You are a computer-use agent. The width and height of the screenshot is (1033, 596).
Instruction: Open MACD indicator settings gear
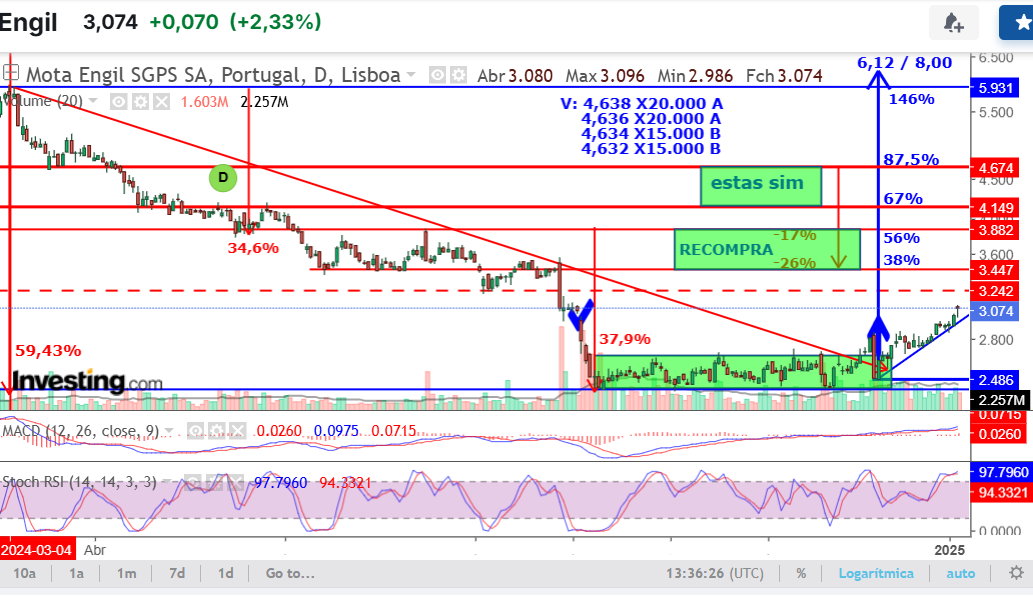[216, 431]
